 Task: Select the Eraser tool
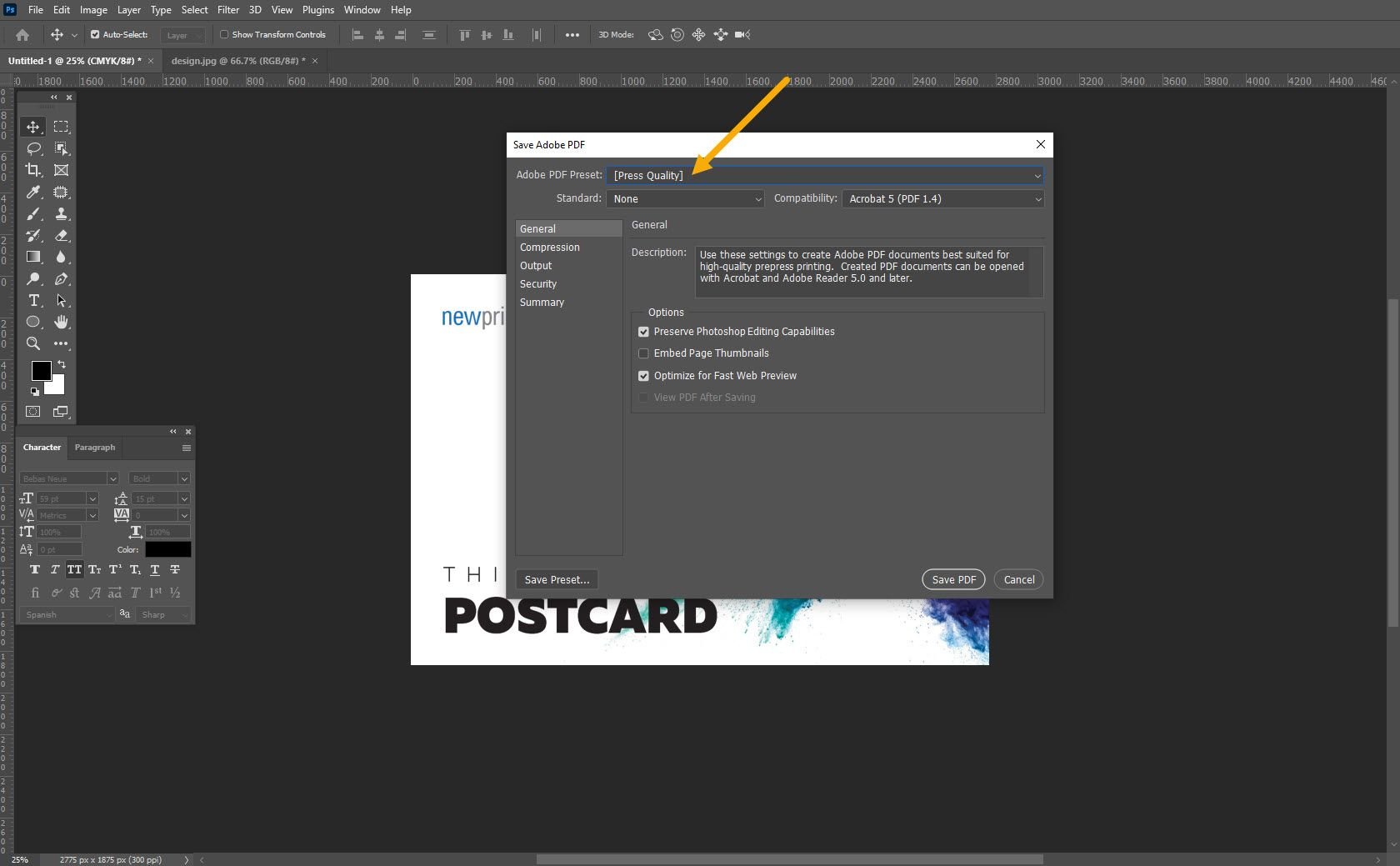[x=61, y=235]
